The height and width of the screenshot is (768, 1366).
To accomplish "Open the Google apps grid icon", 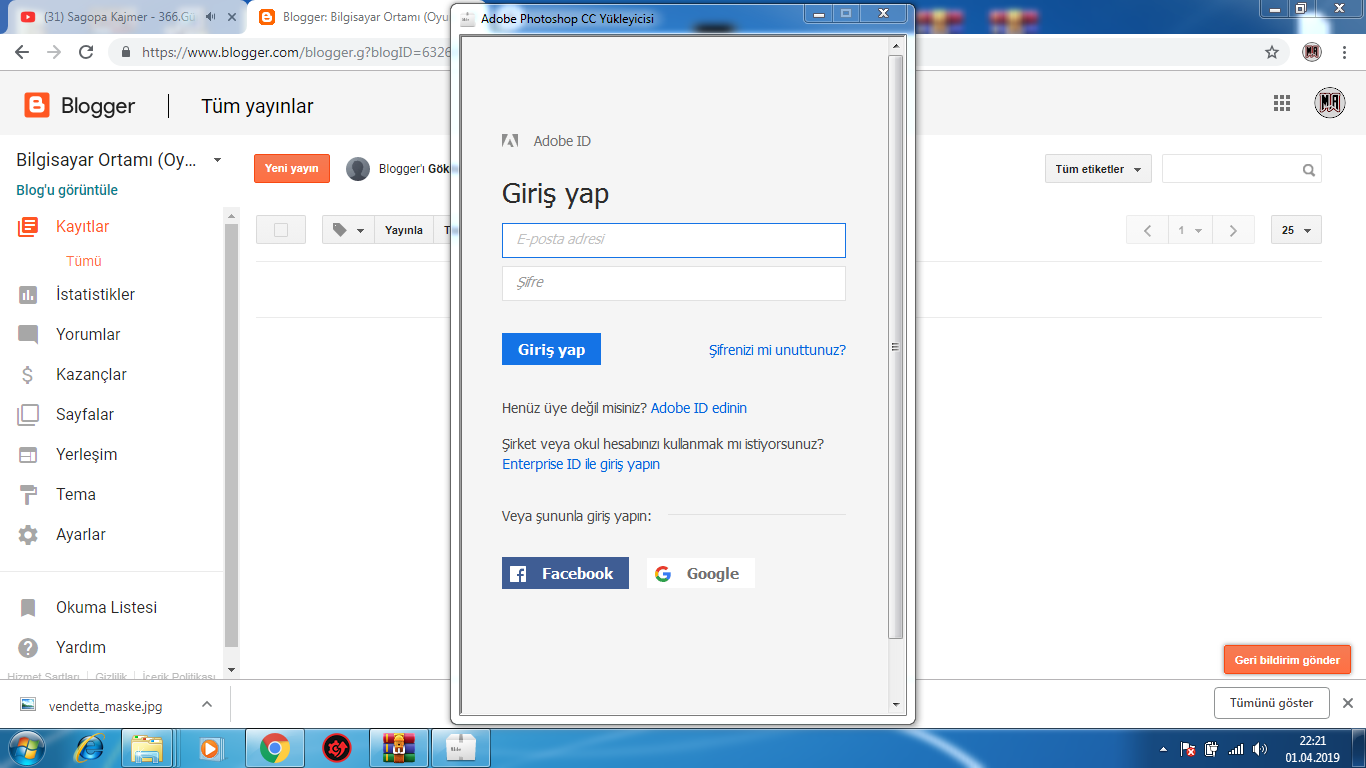I will click(1282, 103).
